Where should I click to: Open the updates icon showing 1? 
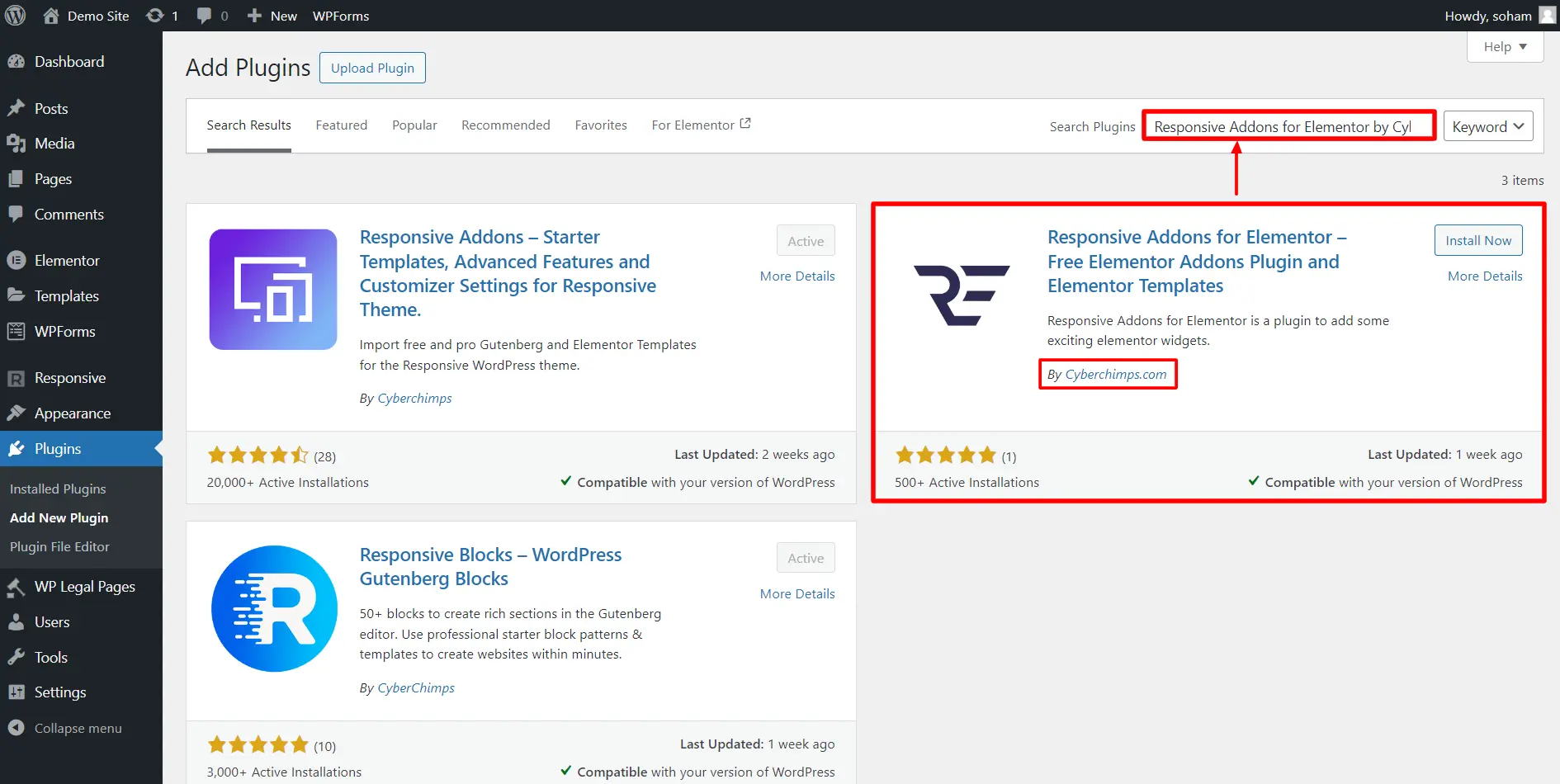(x=154, y=16)
